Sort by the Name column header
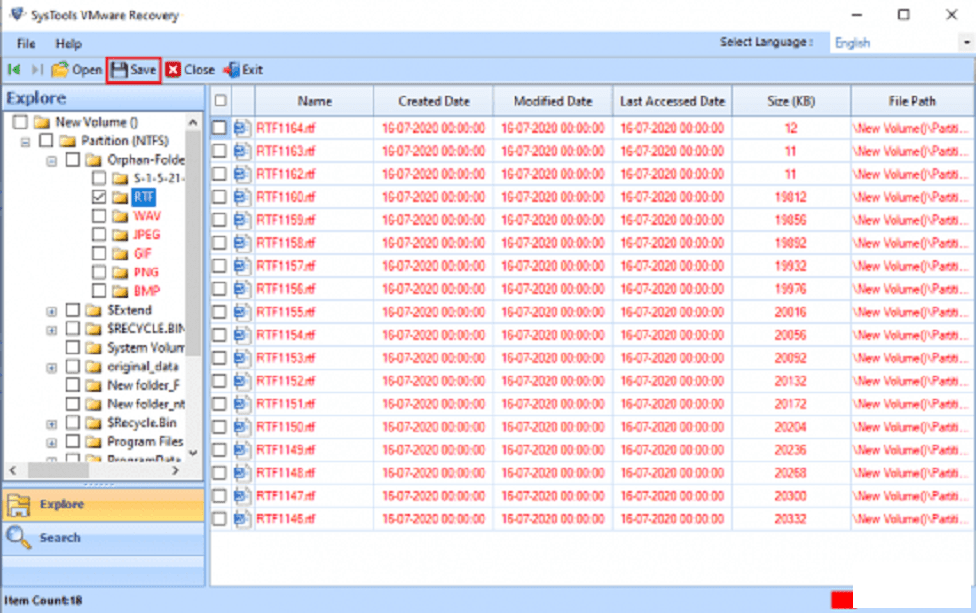Screen dimensions: 976x613 [314, 101]
